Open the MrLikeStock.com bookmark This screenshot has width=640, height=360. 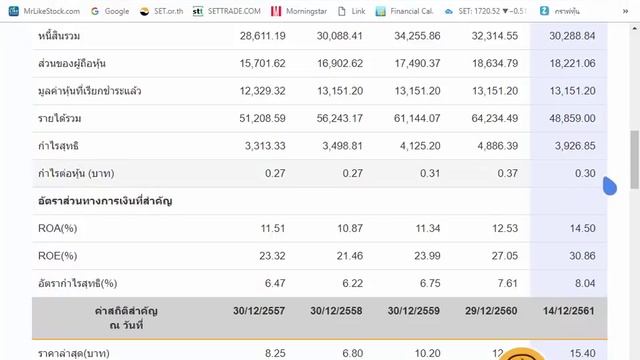click(x=44, y=11)
